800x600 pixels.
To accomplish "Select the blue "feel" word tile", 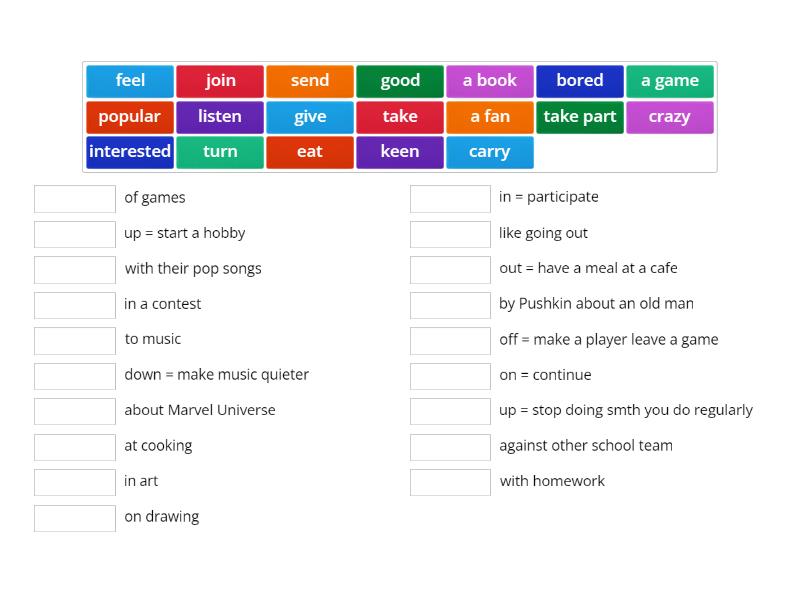I will tap(130, 81).
